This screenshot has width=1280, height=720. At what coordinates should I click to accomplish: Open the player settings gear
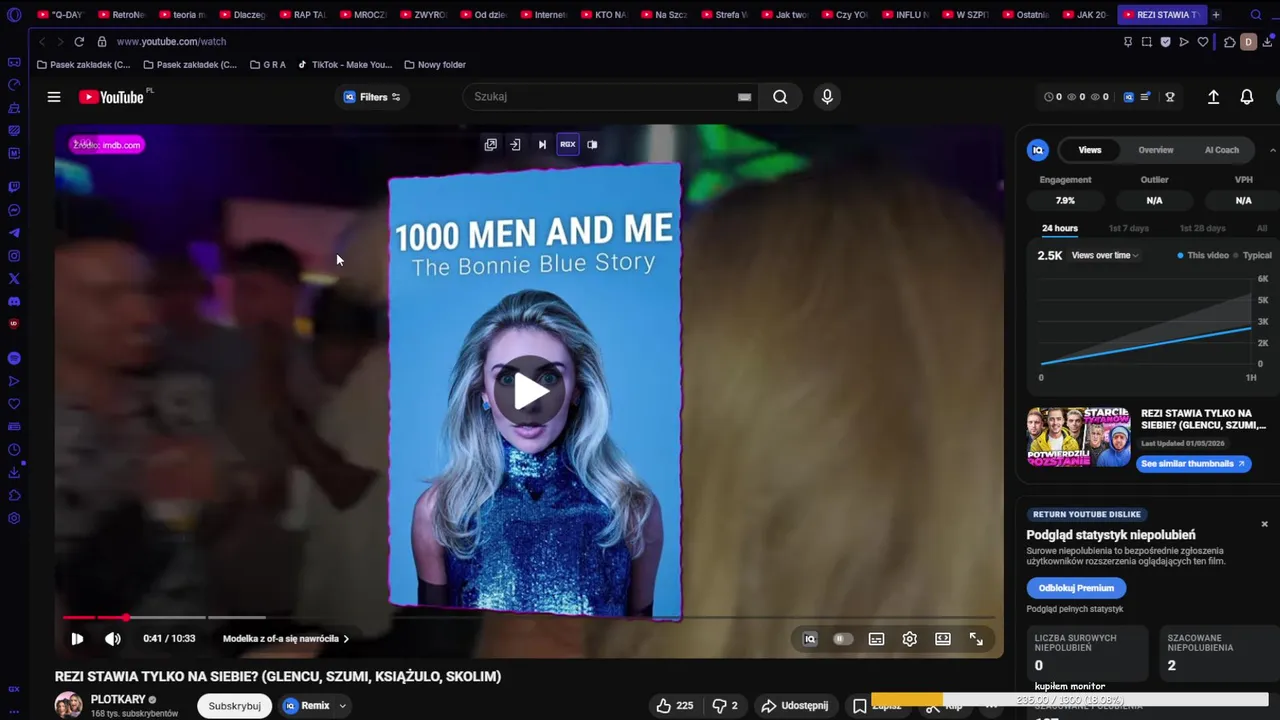click(909, 639)
